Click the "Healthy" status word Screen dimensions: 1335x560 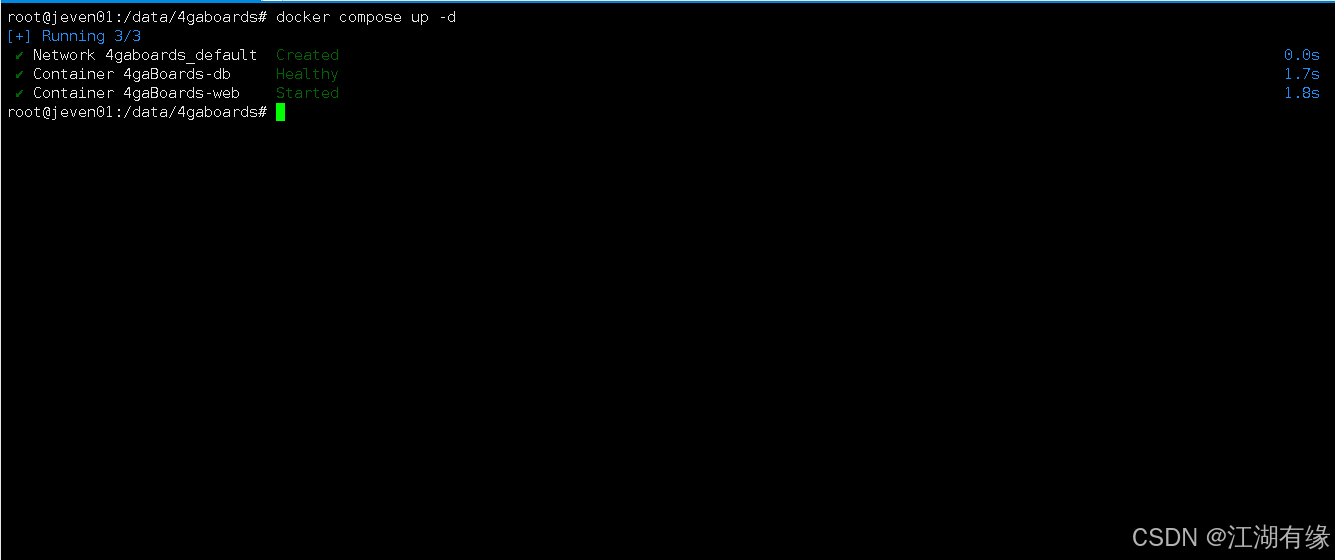pos(307,74)
